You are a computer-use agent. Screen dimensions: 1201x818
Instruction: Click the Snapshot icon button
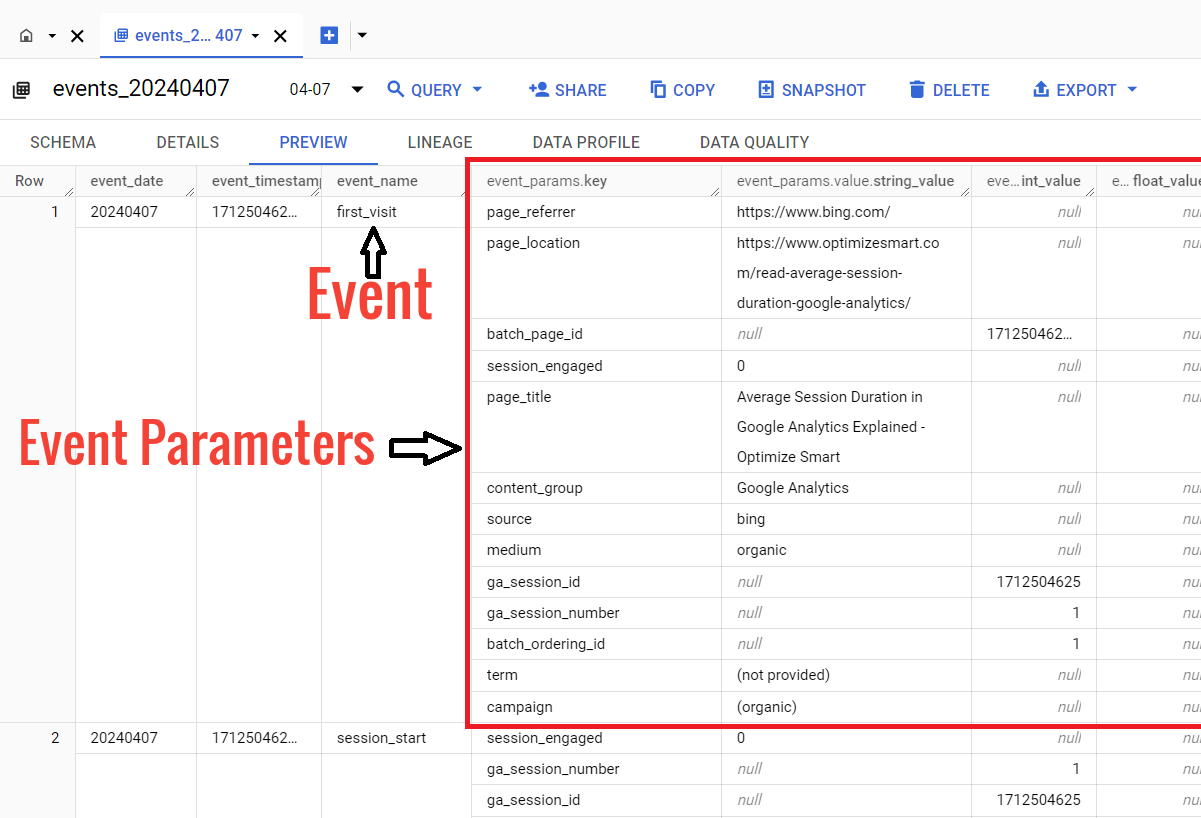tap(766, 90)
